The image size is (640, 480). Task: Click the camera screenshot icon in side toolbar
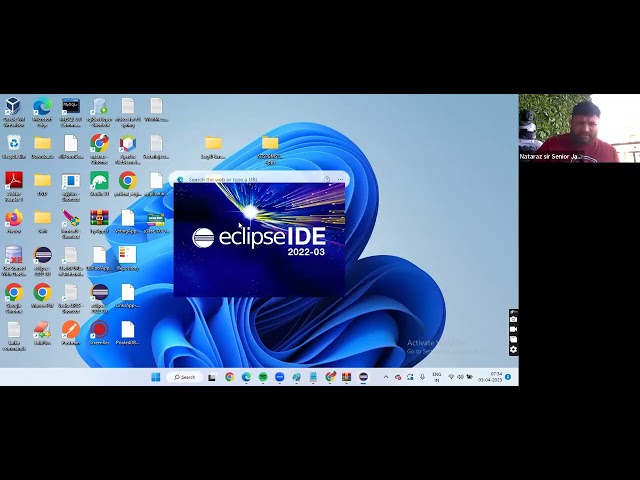513,319
